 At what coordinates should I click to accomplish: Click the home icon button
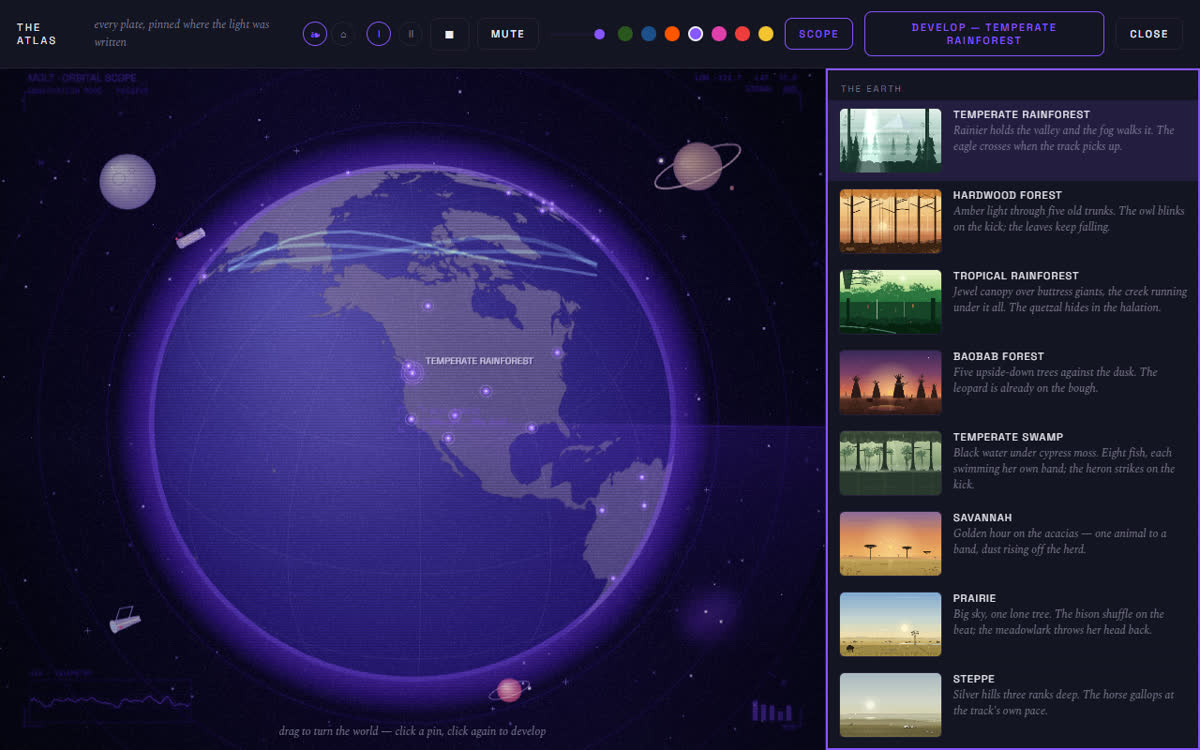pyautogui.click(x=343, y=34)
